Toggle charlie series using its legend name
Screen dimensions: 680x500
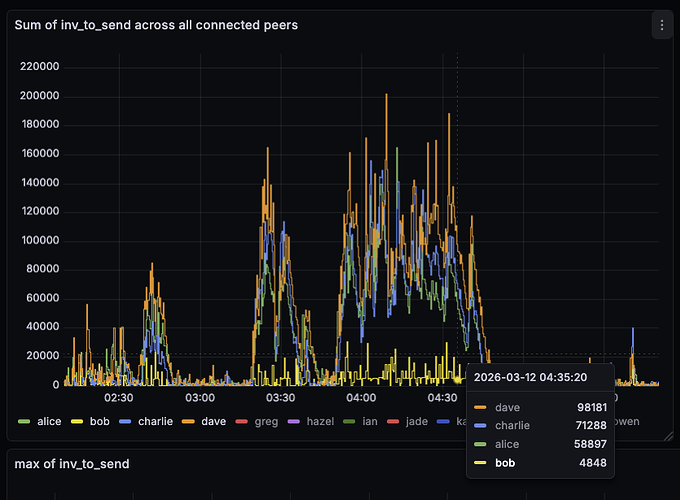155,422
